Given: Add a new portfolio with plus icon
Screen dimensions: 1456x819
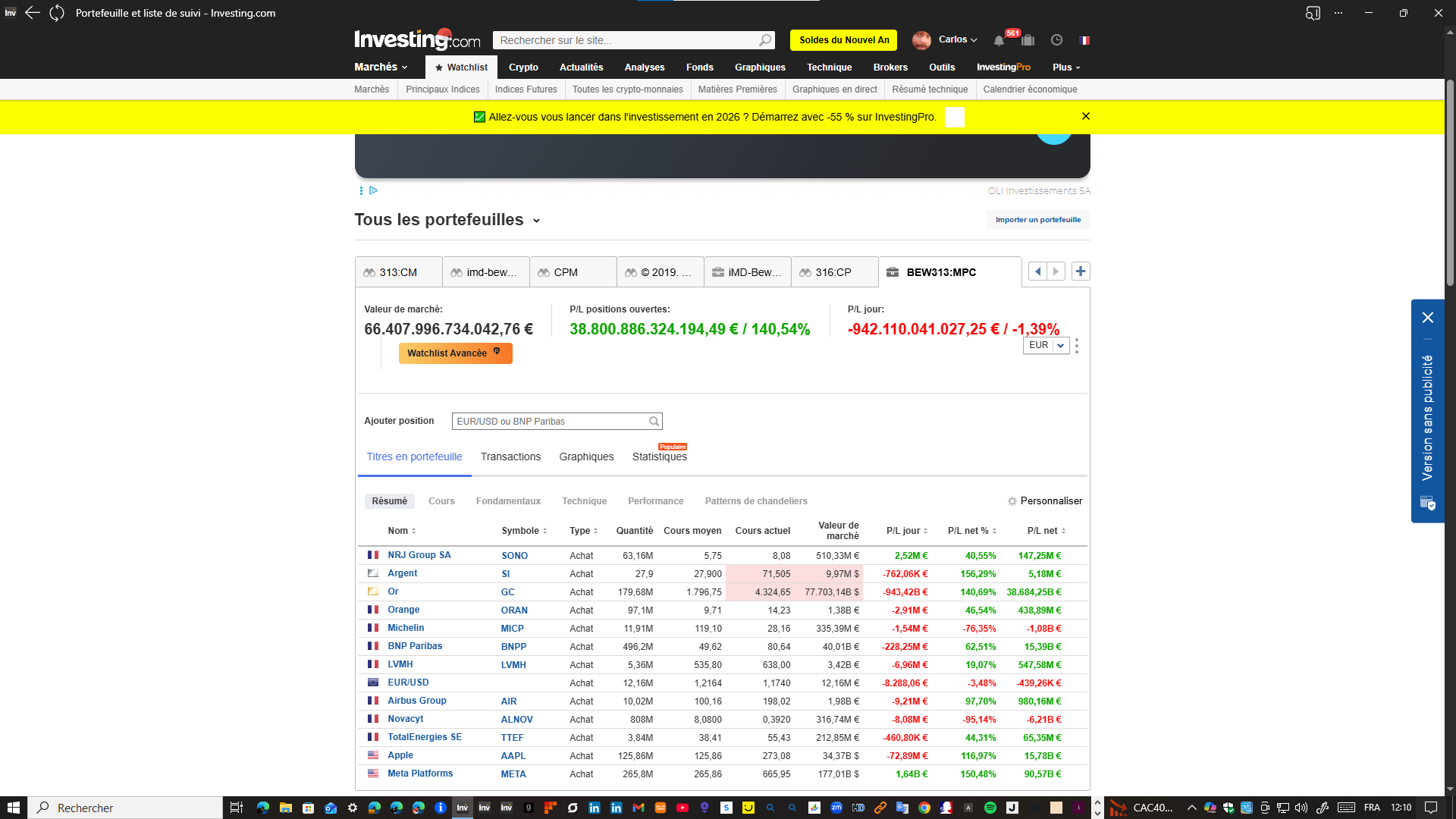Looking at the screenshot, I should (1081, 271).
